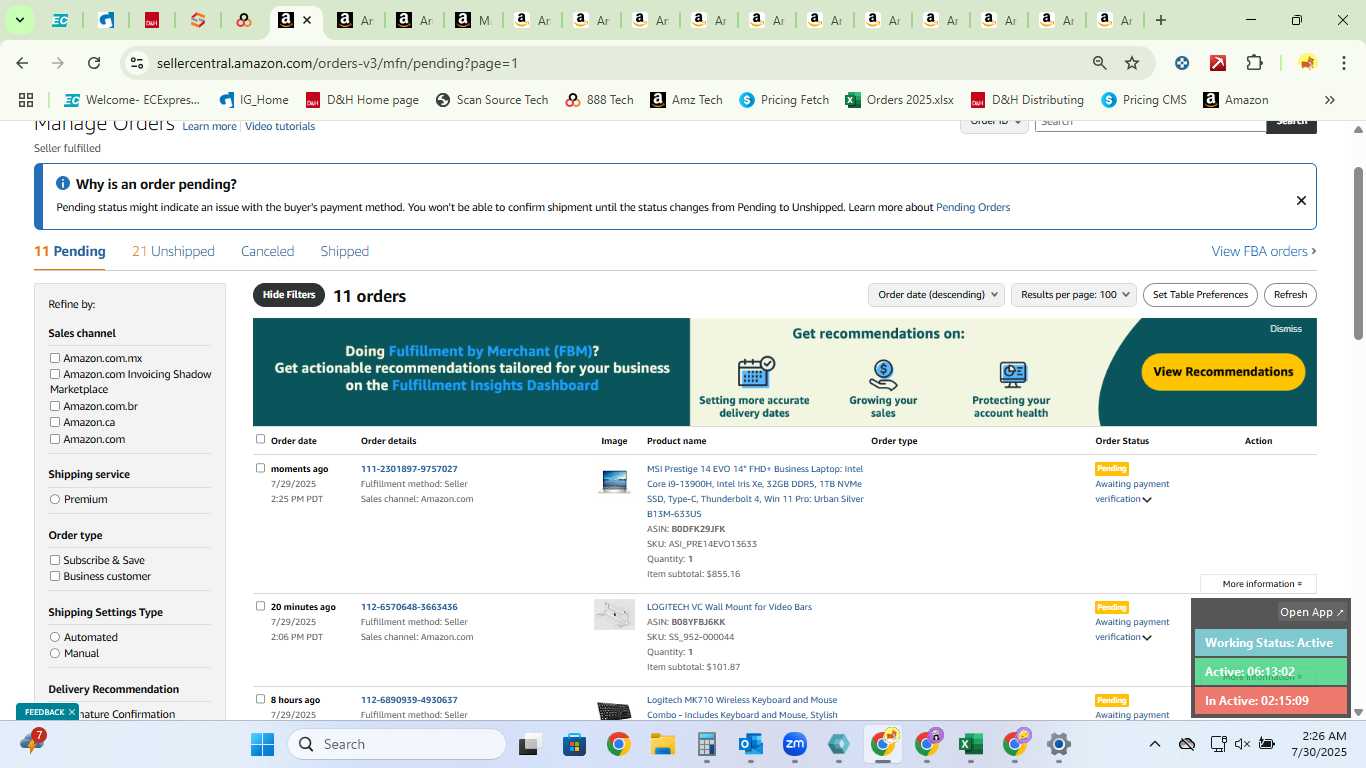Show hidden system tray icons
Image resolution: width=1366 pixels, height=768 pixels.
click(1155, 744)
